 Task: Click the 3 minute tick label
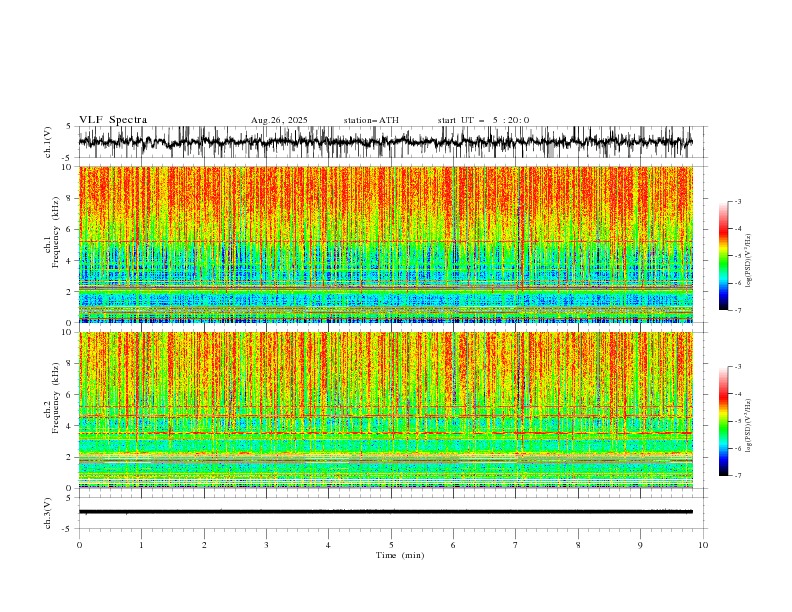pyautogui.click(x=266, y=545)
